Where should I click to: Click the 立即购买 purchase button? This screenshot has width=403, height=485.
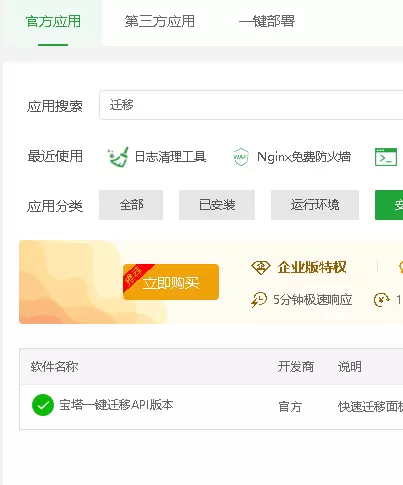pyautogui.click(x=171, y=282)
